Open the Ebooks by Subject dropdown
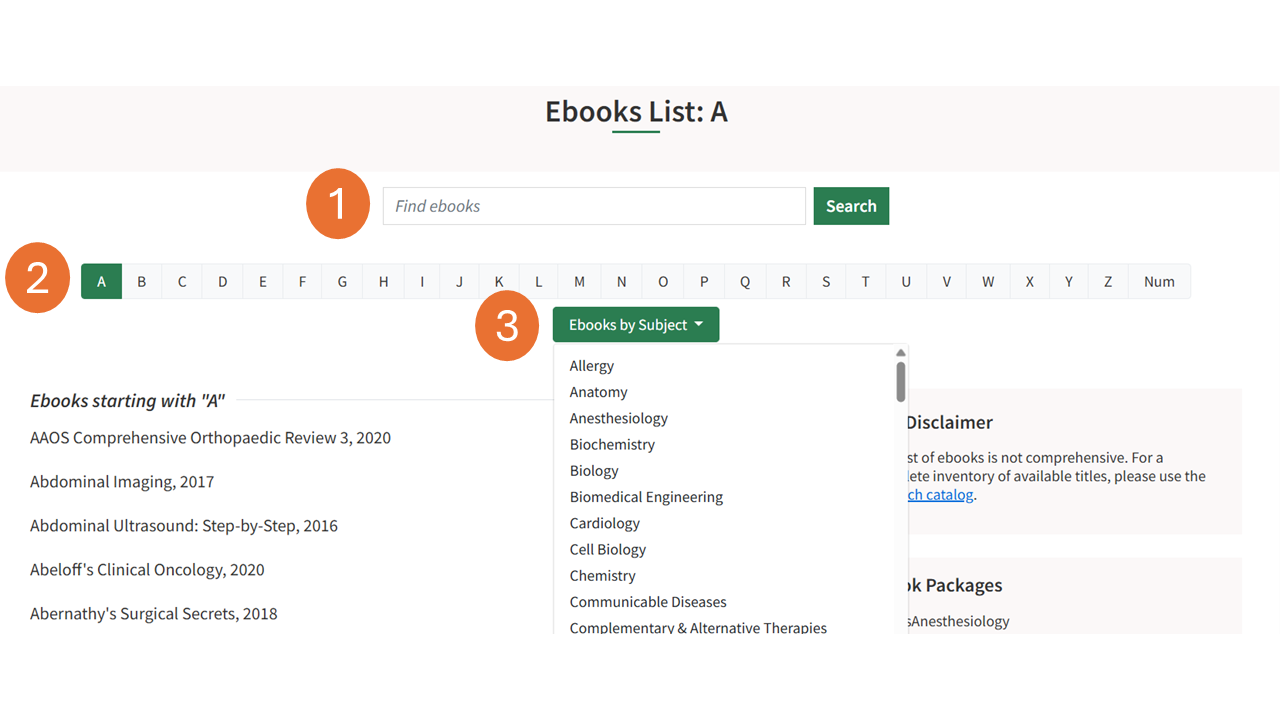Screen dimensions: 1280x720 click(635, 325)
